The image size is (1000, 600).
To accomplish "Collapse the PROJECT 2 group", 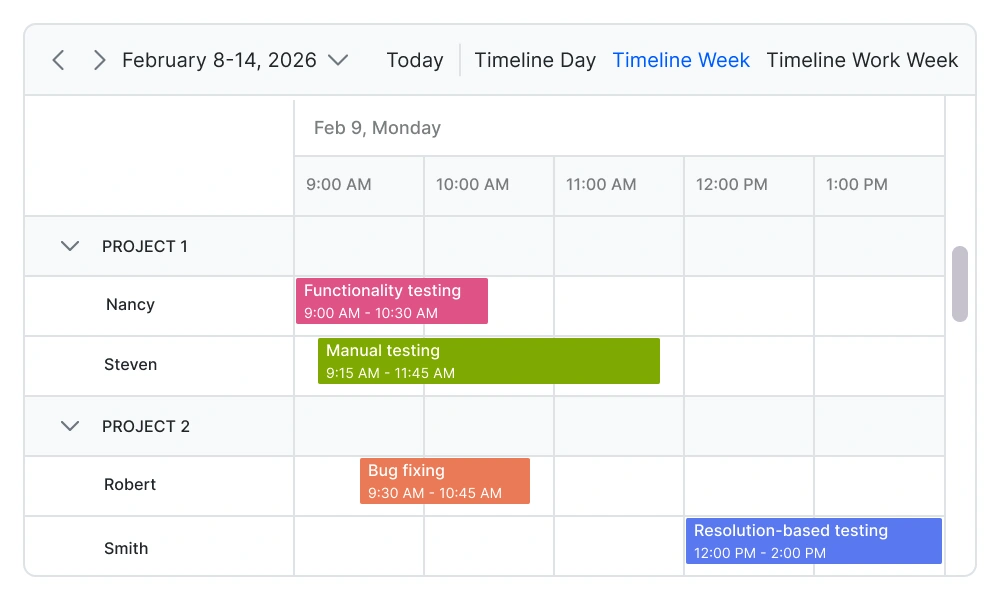I will tap(69, 426).
